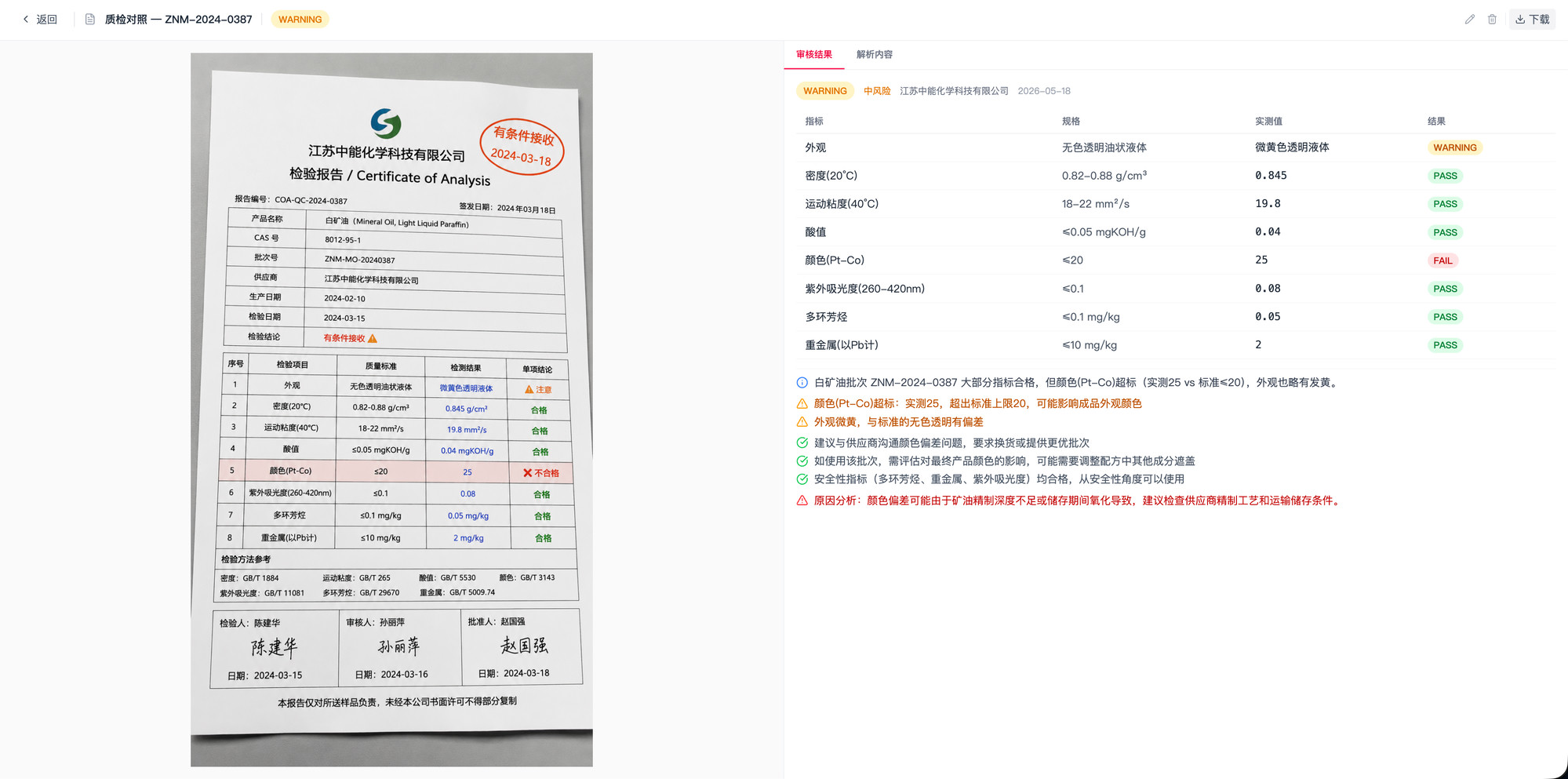The width and height of the screenshot is (1568, 779).
Task: Click the 规格 column header
Action: click(x=1071, y=121)
